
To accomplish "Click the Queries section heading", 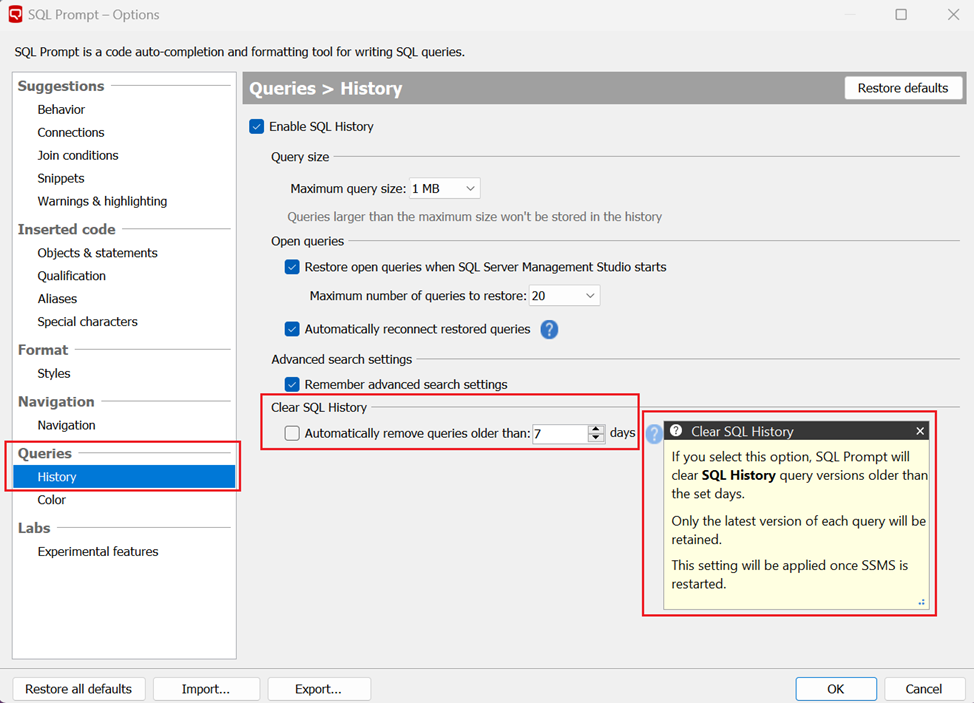I will point(45,453).
